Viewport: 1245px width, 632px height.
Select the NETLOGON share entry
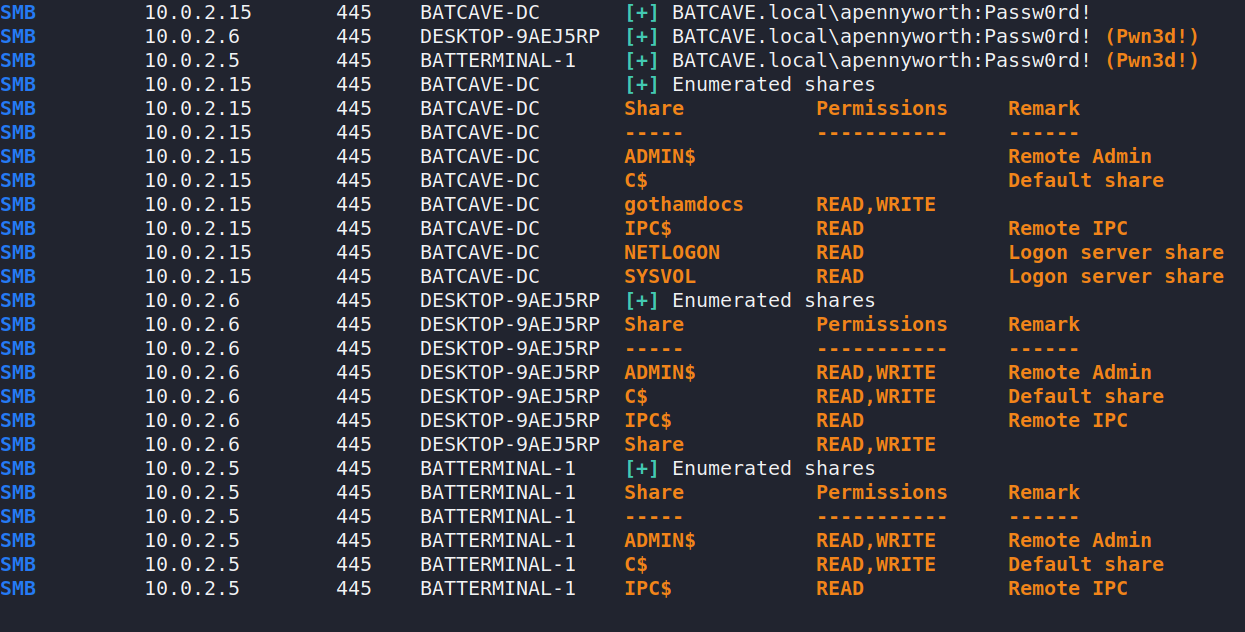(671, 252)
